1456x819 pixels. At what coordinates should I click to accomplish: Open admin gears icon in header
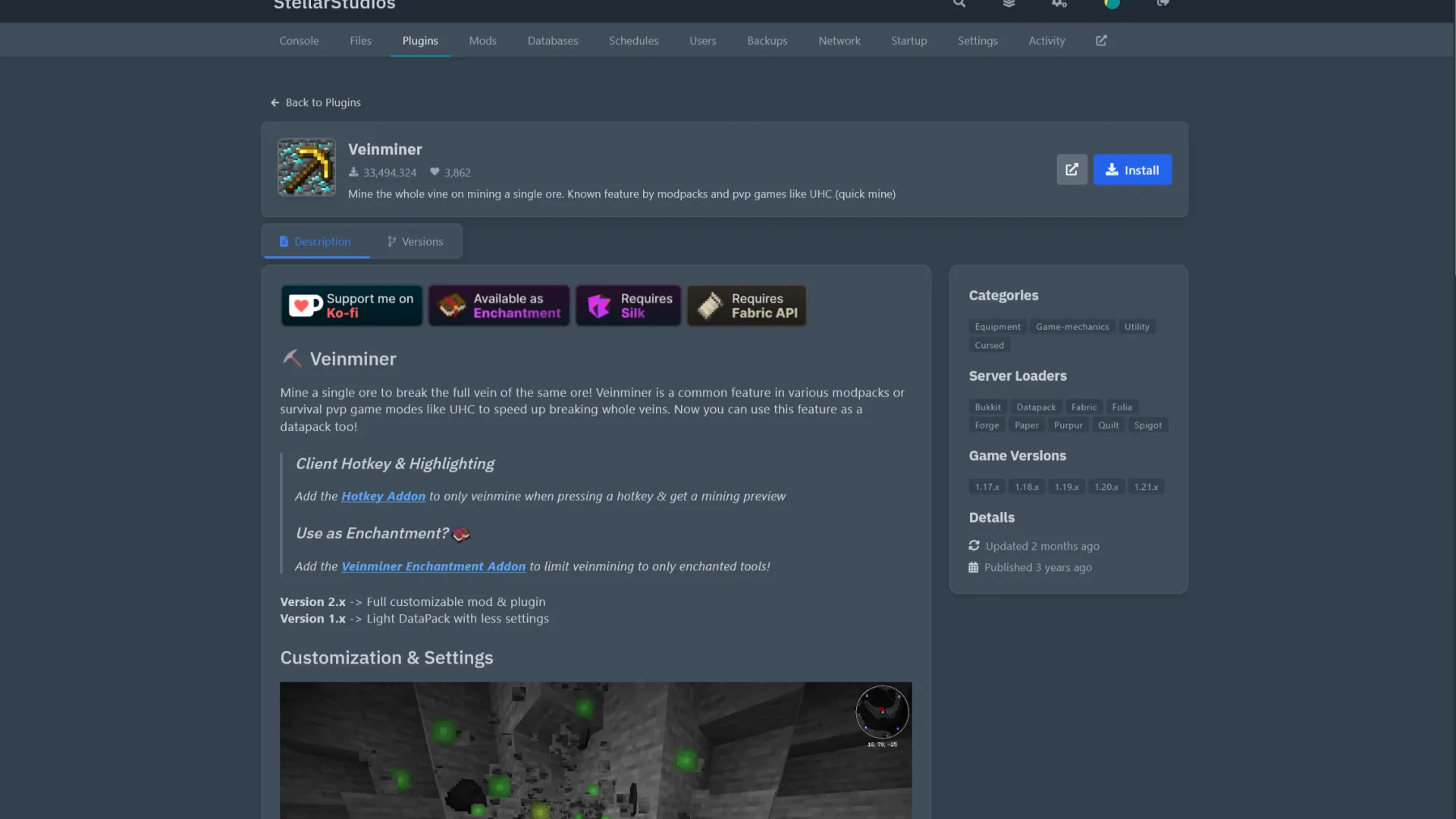tap(1059, 4)
